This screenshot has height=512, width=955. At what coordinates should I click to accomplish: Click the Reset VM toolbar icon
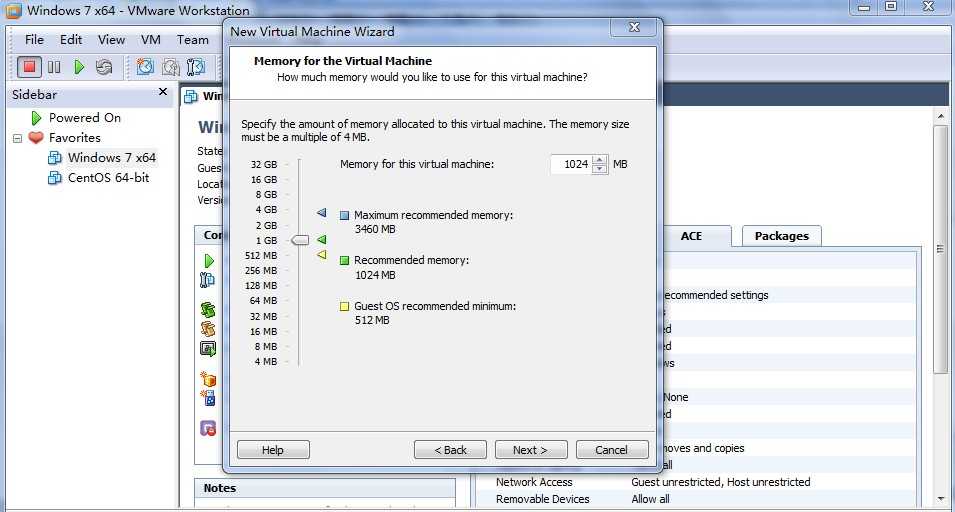click(104, 67)
